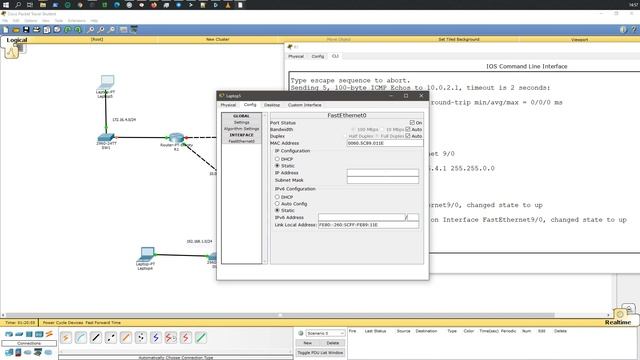Choose the blue coaxial cable connection
The image size is (640, 360).
pyautogui.click(x=156, y=338)
